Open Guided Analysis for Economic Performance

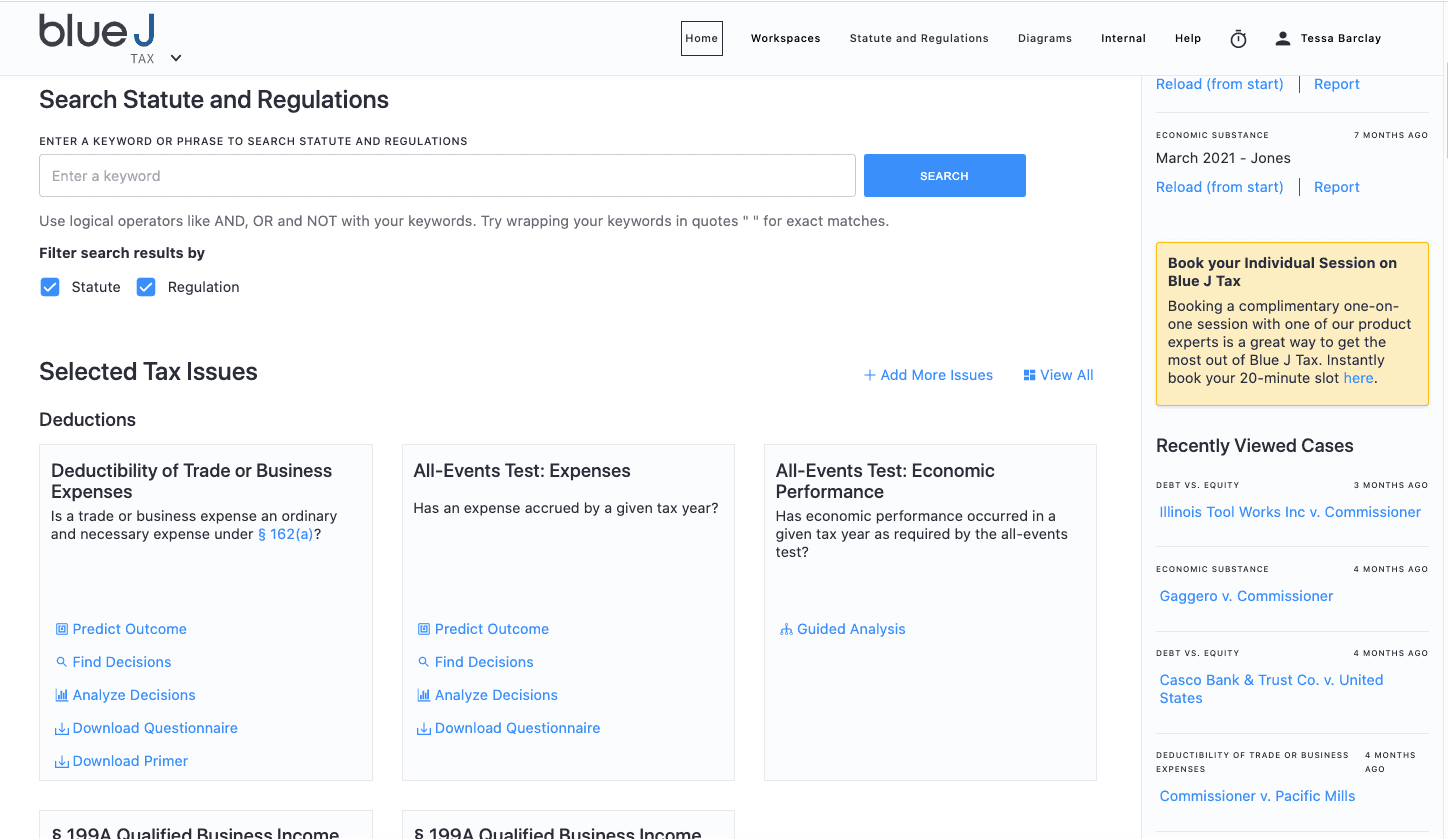click(851, 629)
